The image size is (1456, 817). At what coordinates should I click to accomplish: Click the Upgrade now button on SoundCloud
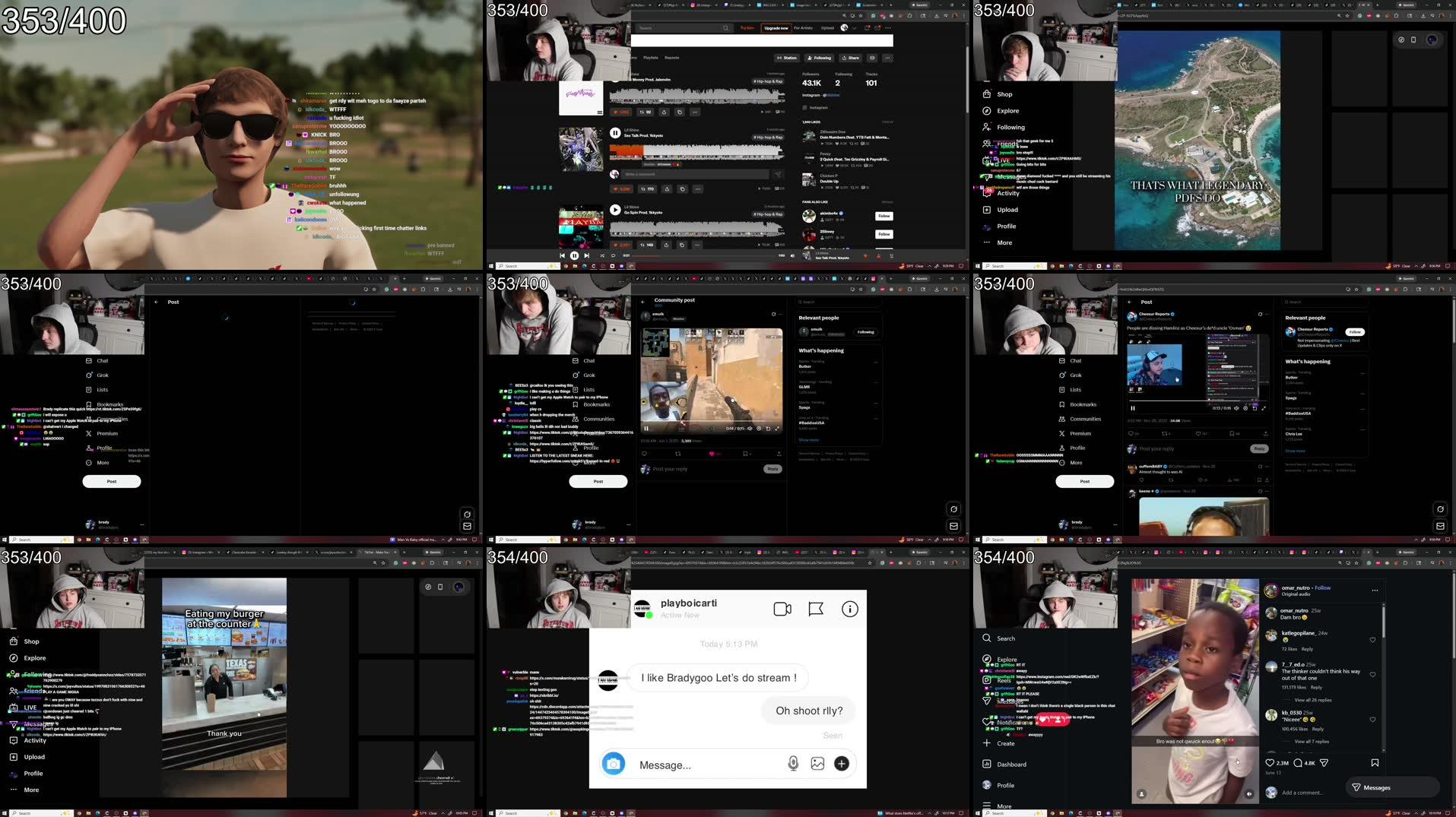point(776,27)
